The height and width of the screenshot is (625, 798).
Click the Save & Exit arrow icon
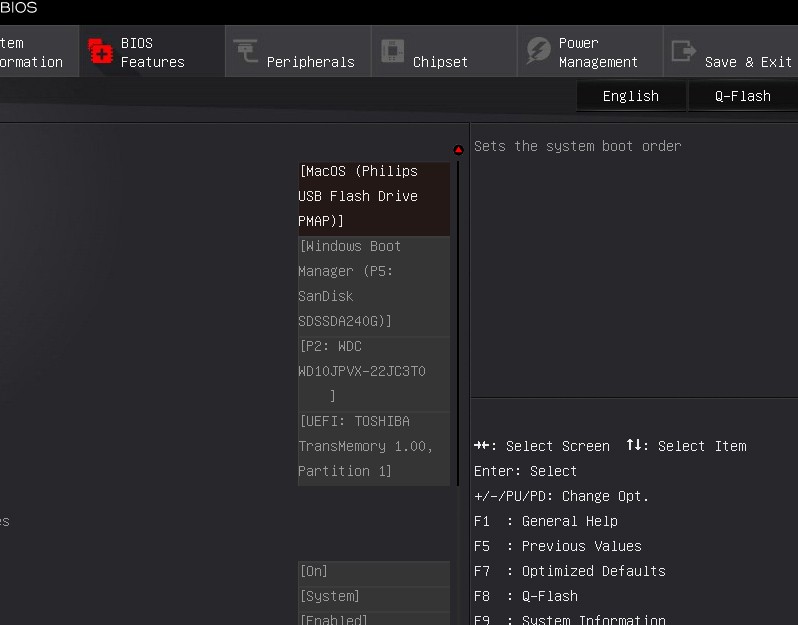(x=684, y=51)
